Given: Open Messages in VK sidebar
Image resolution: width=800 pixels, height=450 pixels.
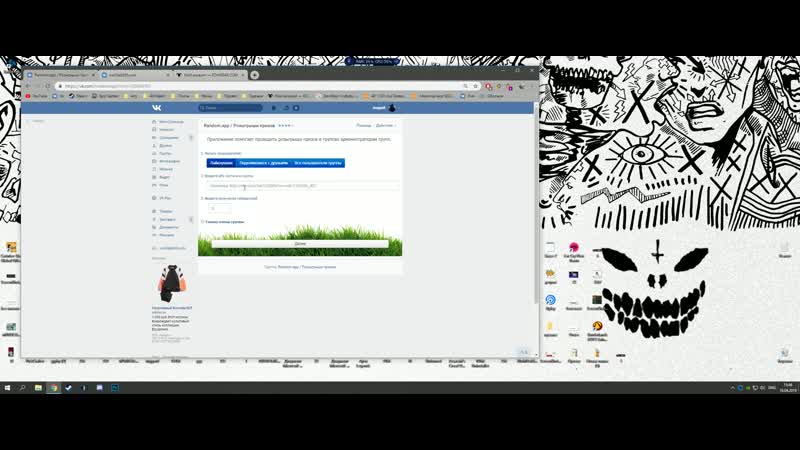Looking at the screenshot, I should (166, 138).
